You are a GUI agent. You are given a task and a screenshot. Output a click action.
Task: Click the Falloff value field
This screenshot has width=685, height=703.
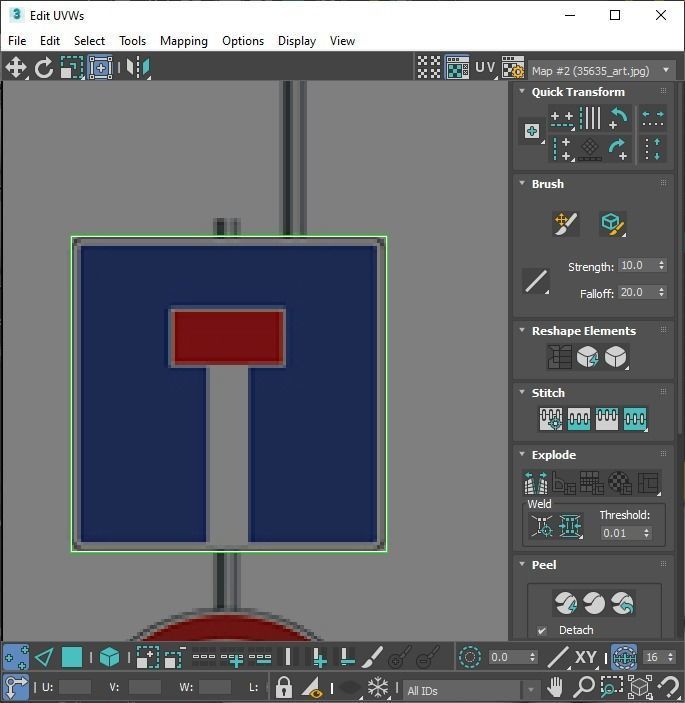click(637, 292)
